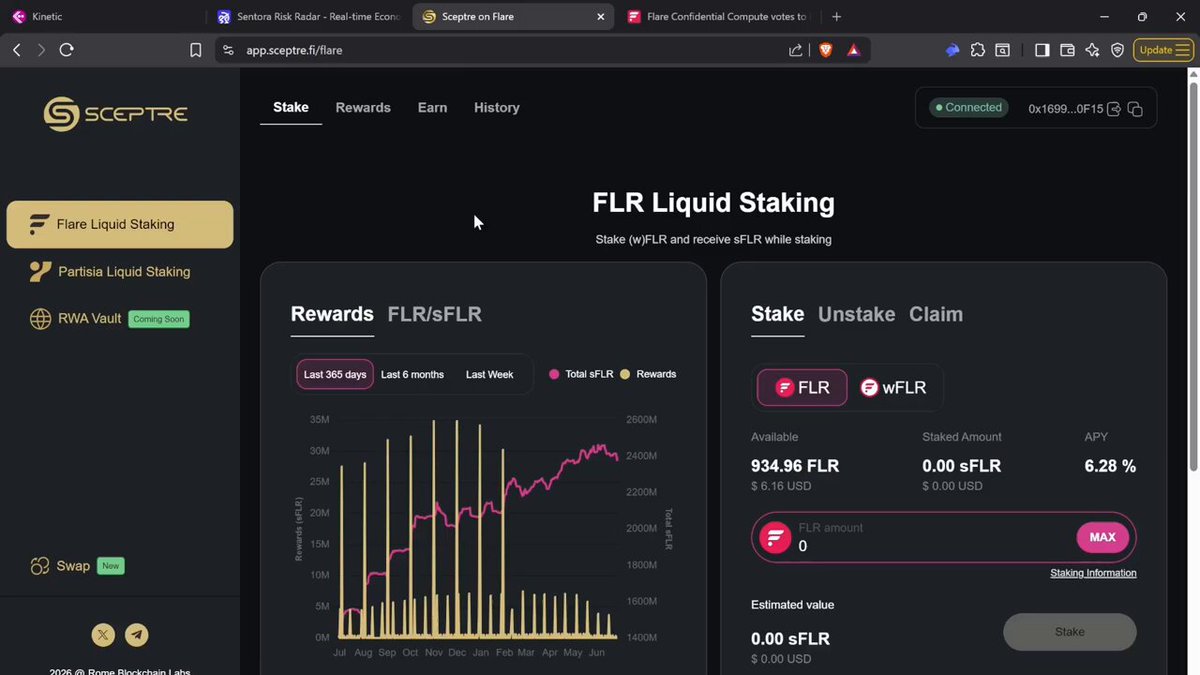Open the browser extensions puzzle icon

click(977, 50)
